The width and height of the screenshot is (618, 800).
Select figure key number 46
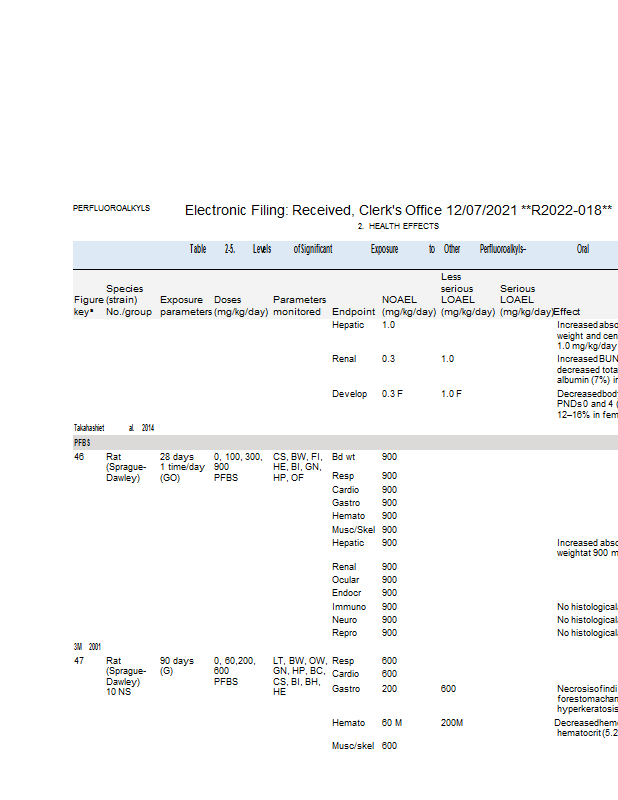[x=79, y=456]
